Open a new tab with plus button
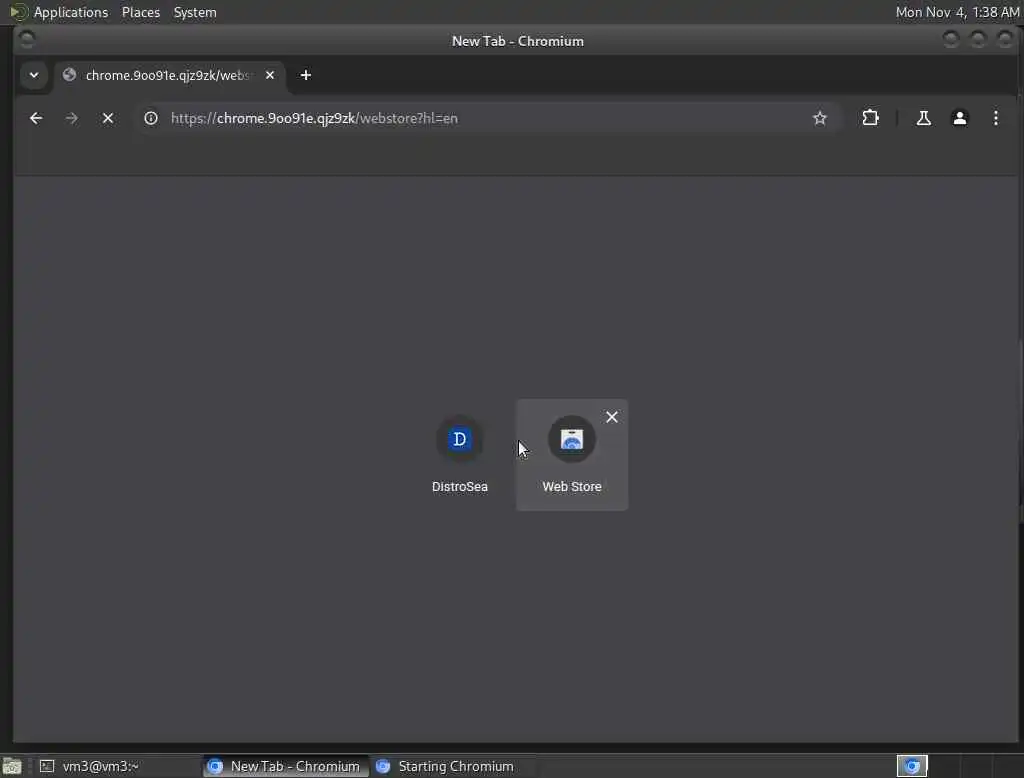The height and width of the screenshot is (778, 1024). (306, 75)
